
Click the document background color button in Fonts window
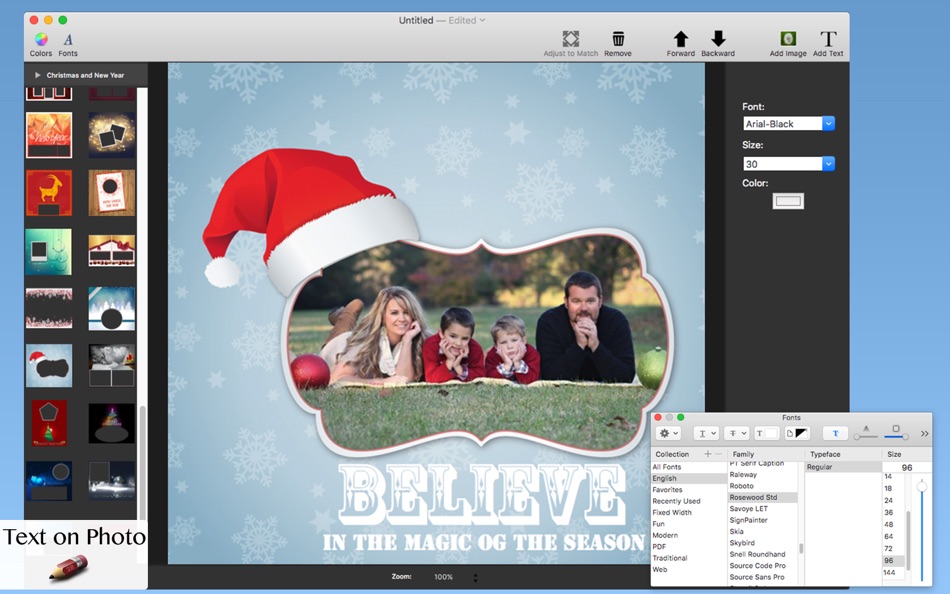point(797,433)
